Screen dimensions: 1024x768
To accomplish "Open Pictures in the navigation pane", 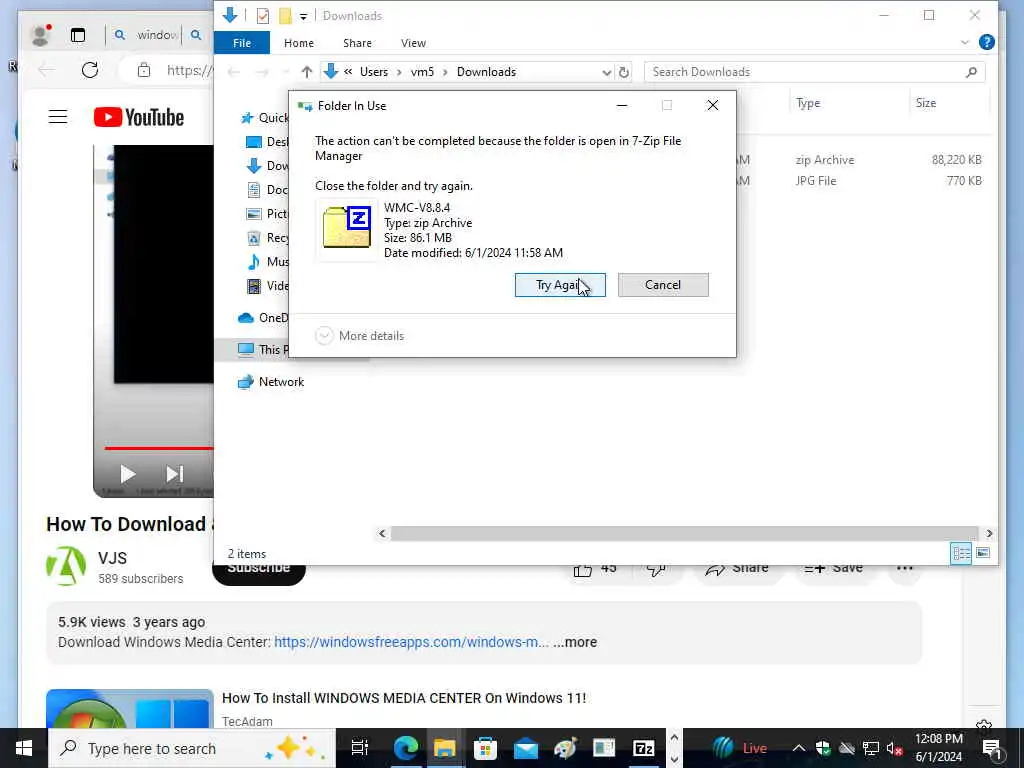I will pos(268,214).
